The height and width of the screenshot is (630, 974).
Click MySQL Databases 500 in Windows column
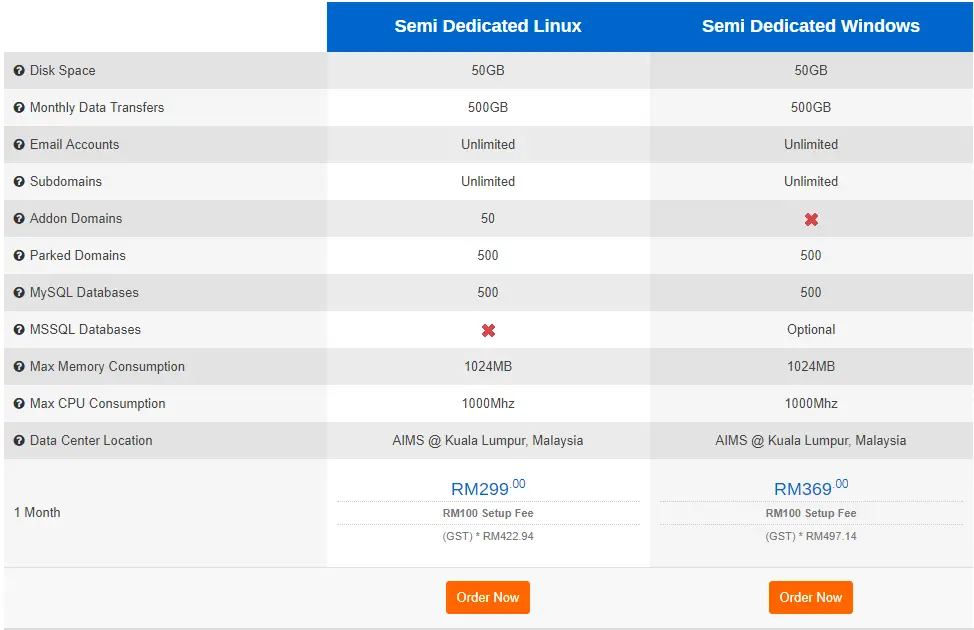click(x=811, y=292)
